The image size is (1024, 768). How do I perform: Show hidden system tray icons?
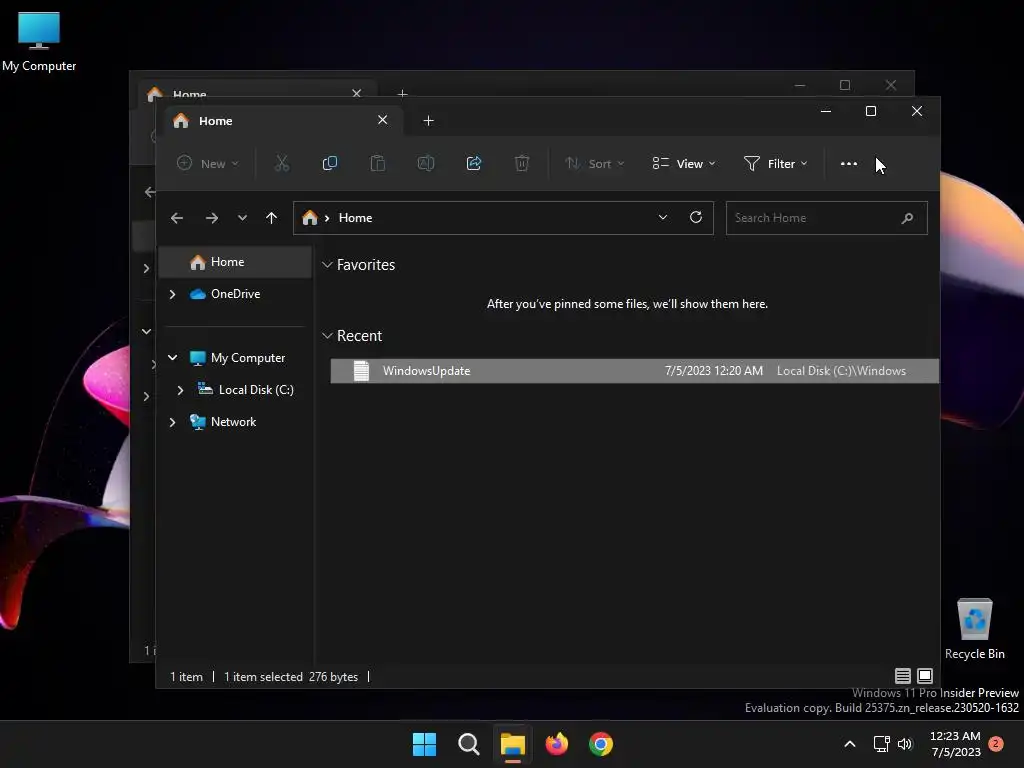[850, 744]
